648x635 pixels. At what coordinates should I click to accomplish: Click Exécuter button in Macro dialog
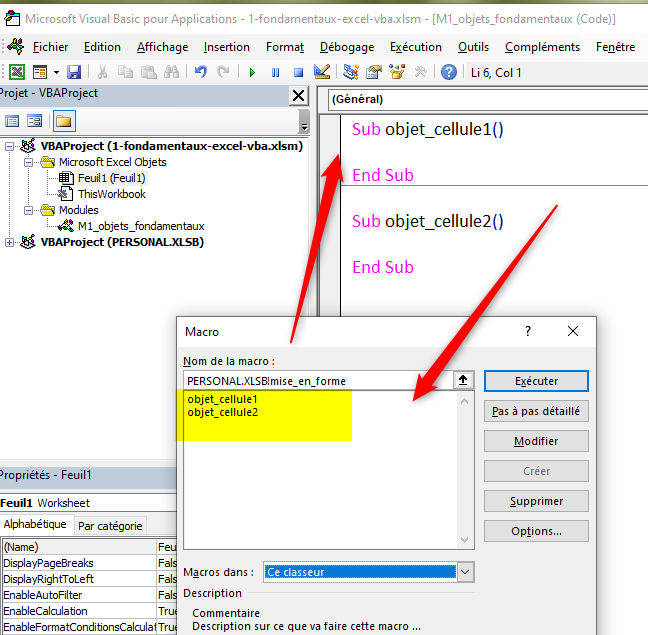536,381
